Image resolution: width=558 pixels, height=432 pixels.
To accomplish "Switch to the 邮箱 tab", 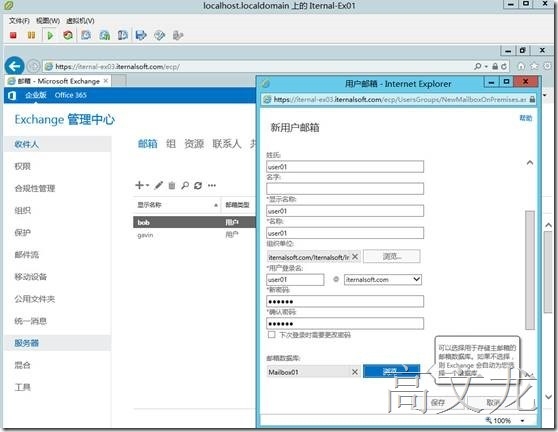I will point(147,143).
